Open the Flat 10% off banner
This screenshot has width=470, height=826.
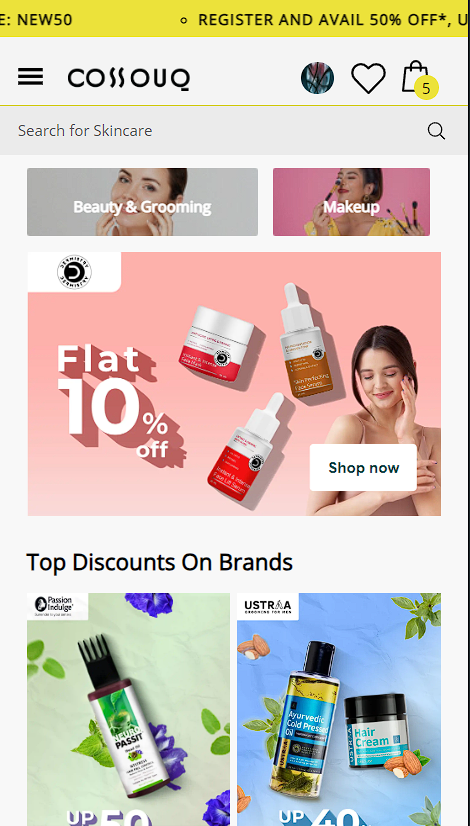tap(234, 384)
